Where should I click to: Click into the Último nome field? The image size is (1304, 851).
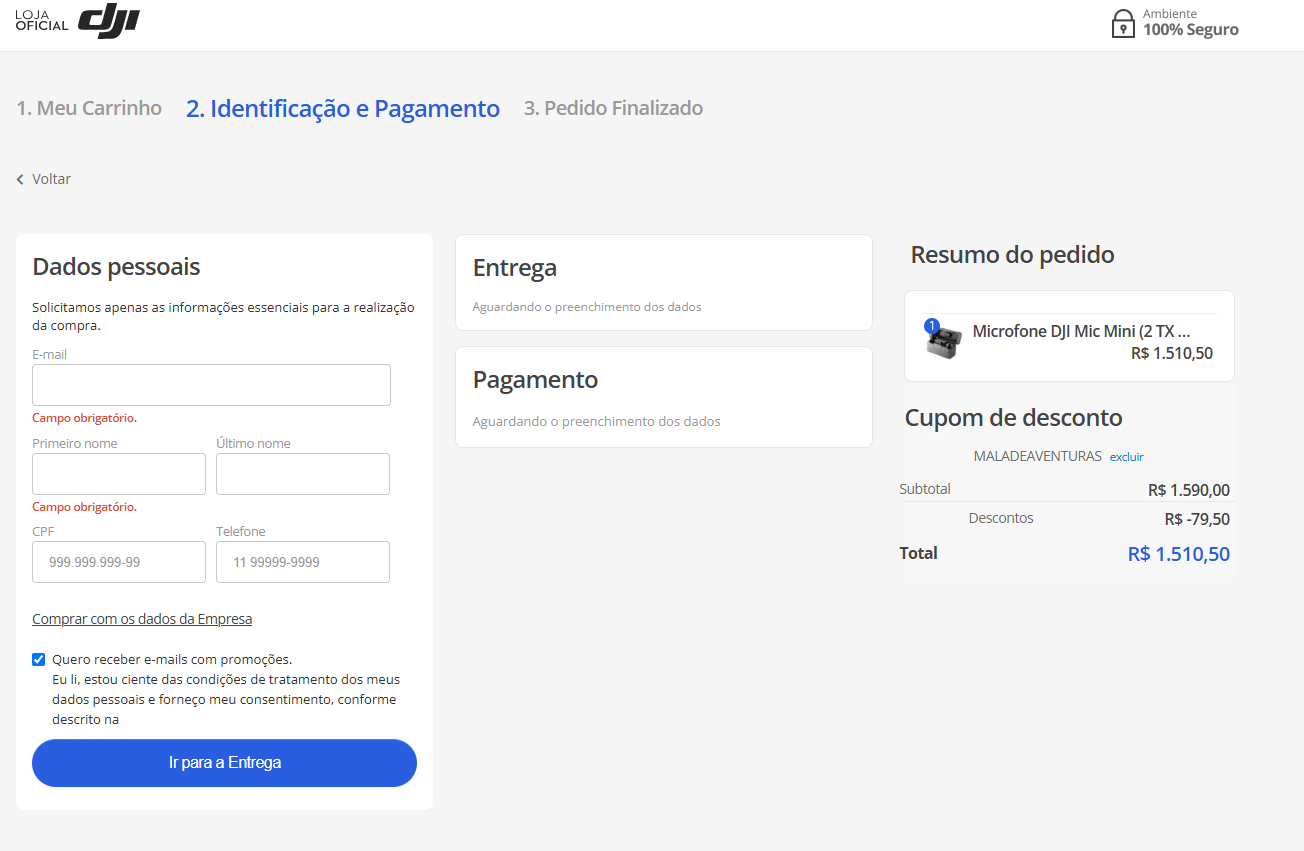pyautogui.click(x=302, y=474)
